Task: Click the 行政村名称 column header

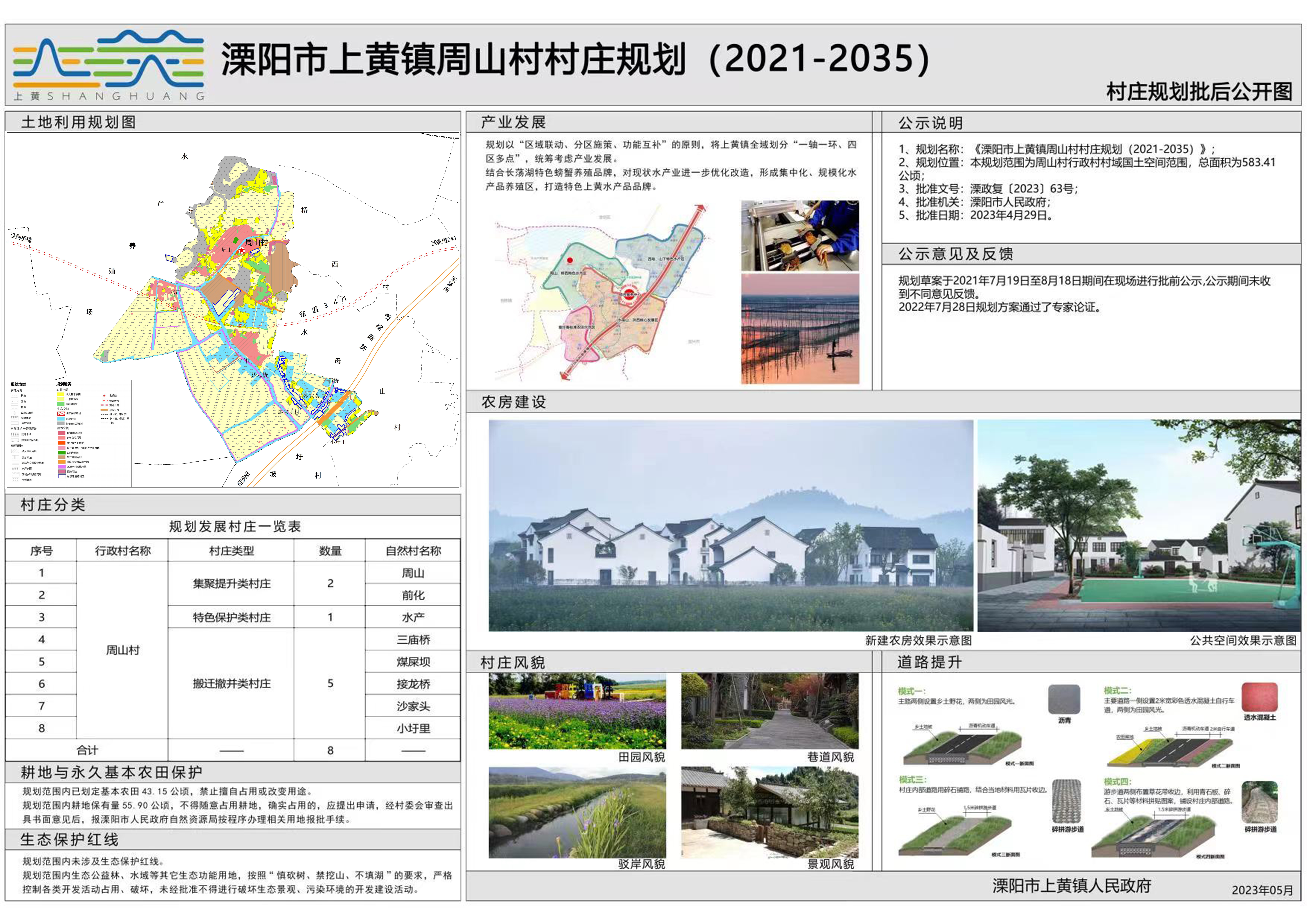Action: 122,551
